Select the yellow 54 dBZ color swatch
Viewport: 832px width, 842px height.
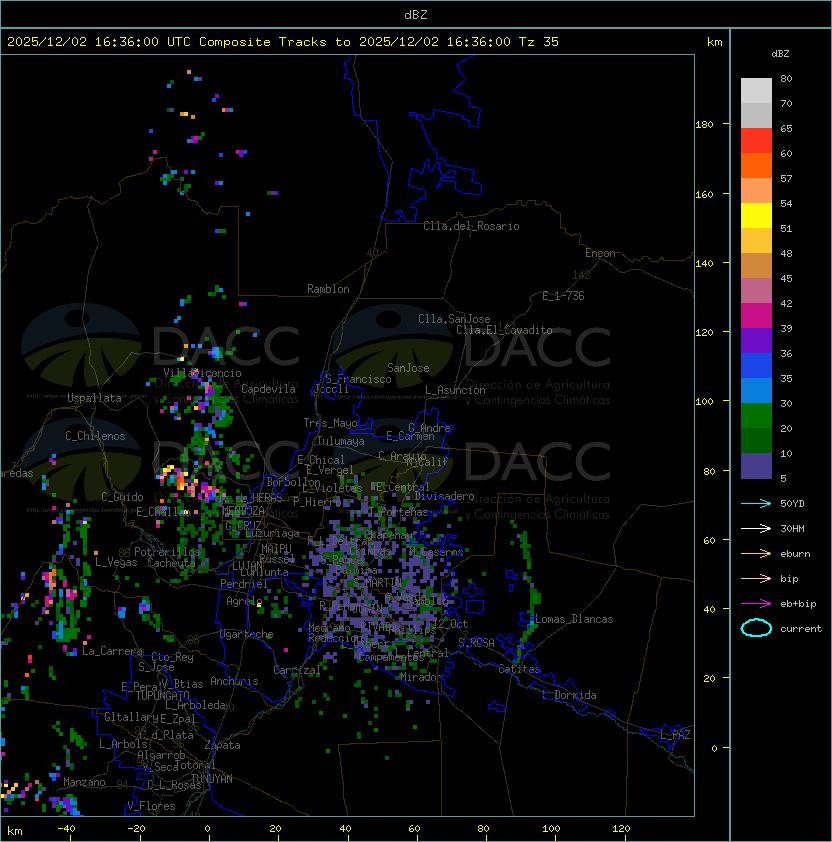coord(756,215)
